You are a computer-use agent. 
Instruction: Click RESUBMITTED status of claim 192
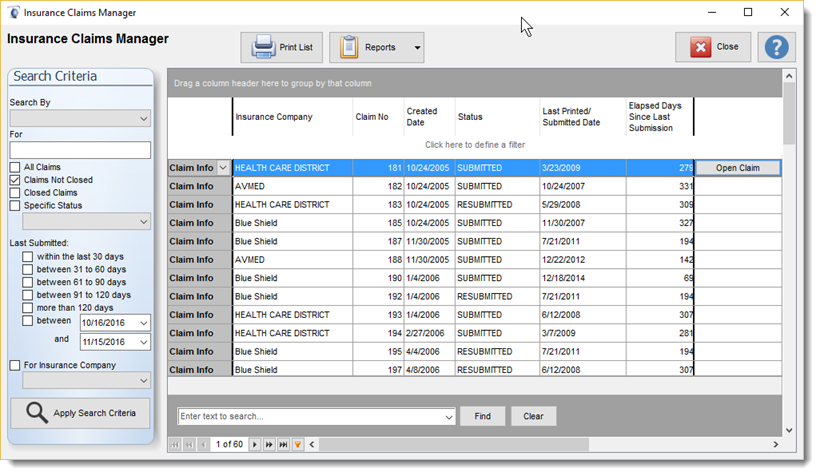point(497,296)
